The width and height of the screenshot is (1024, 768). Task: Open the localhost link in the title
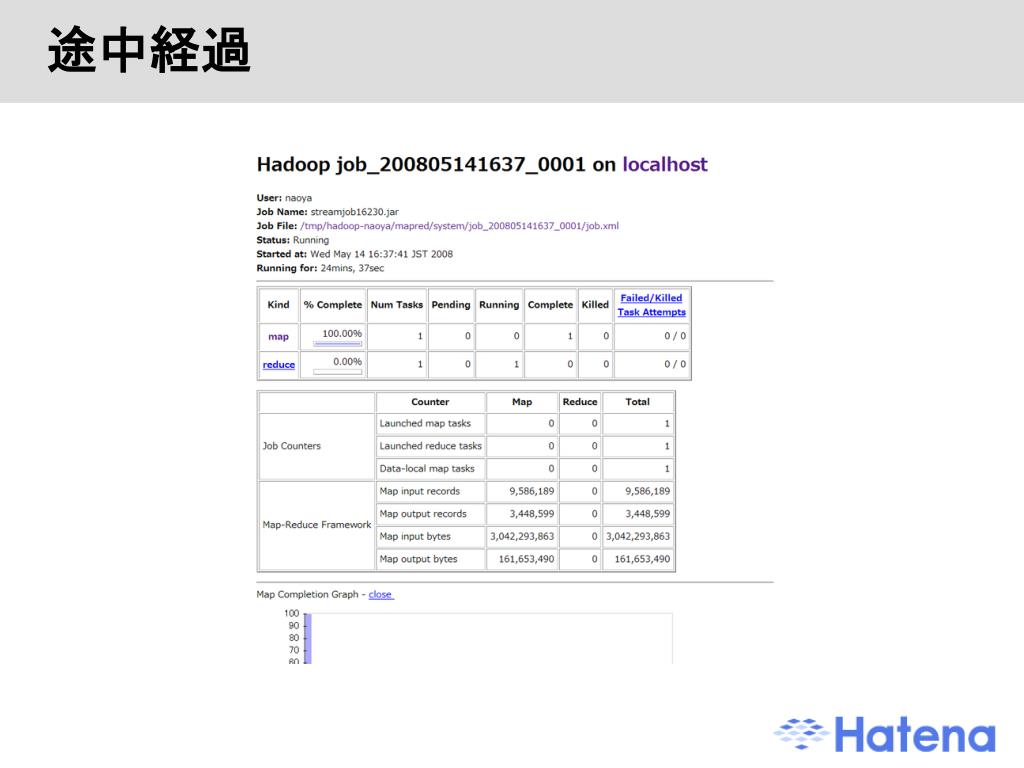click(664, 164)
